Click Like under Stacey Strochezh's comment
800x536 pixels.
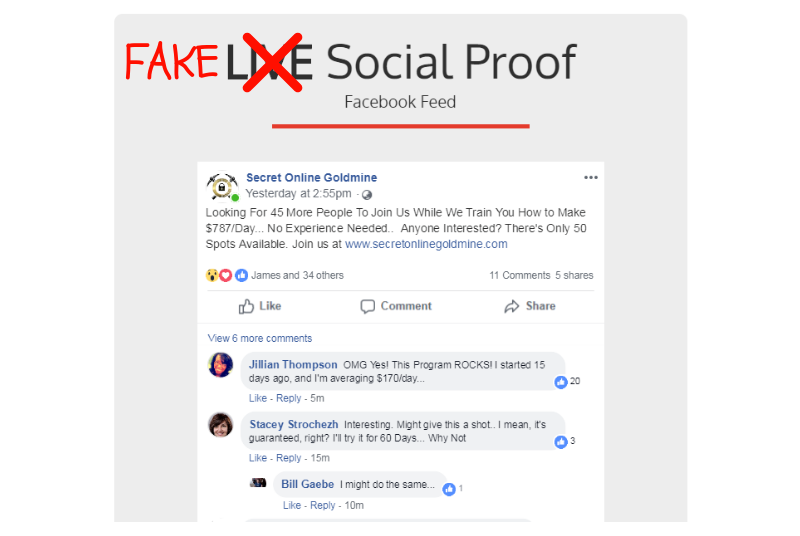(x=258, y=458)
